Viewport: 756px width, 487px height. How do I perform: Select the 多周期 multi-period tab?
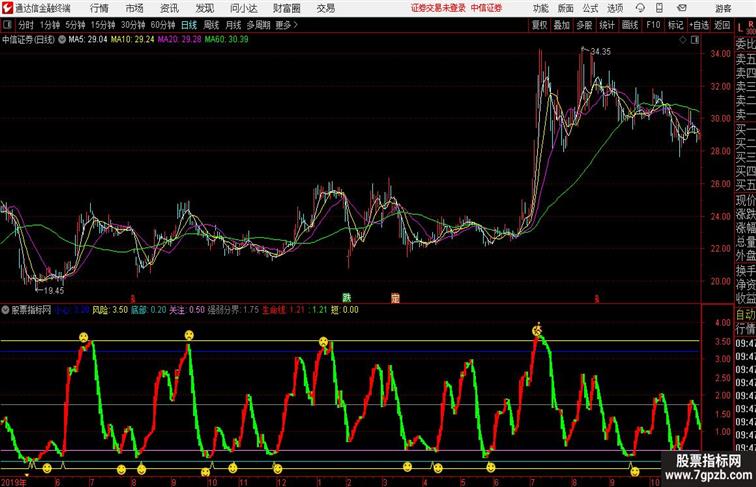click(258, 25)
